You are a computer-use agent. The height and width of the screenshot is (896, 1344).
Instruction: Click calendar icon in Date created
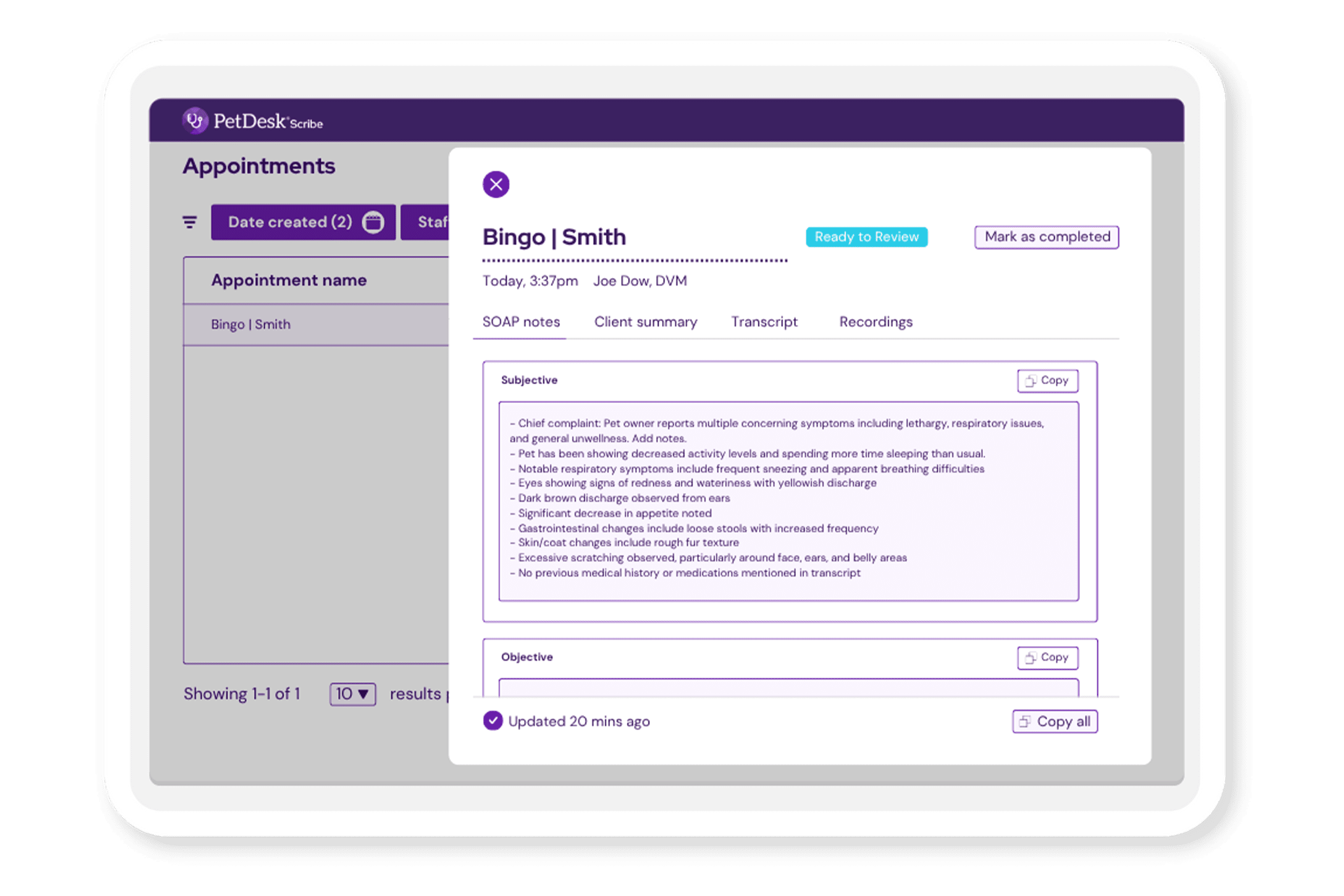(373, 222)
